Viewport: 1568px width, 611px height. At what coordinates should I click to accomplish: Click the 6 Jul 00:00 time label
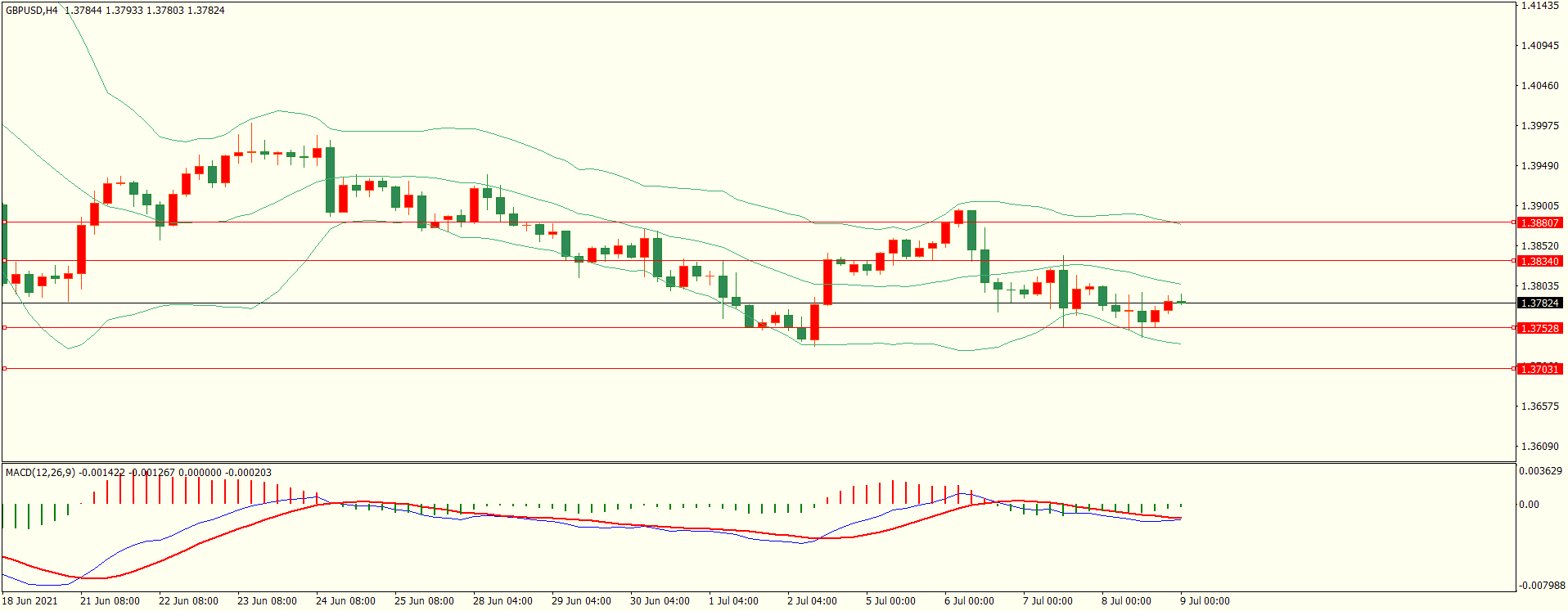[969, 601]
